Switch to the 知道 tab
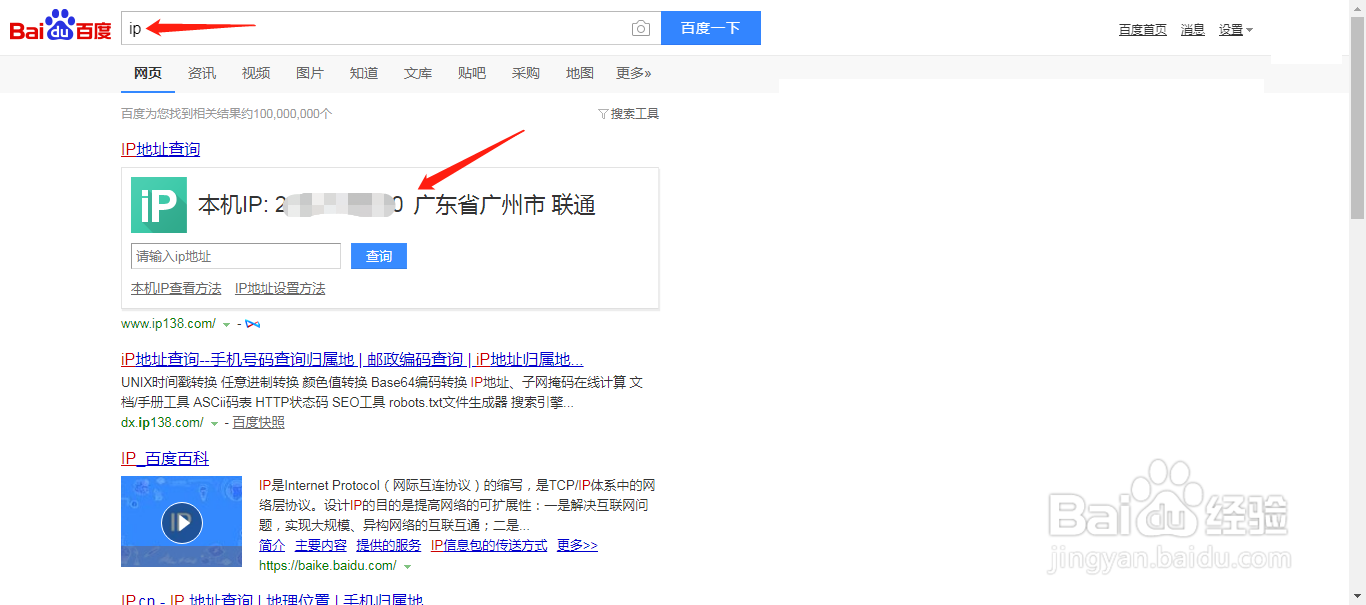The height and width of the screenshot is (605, 1366). 364,73
